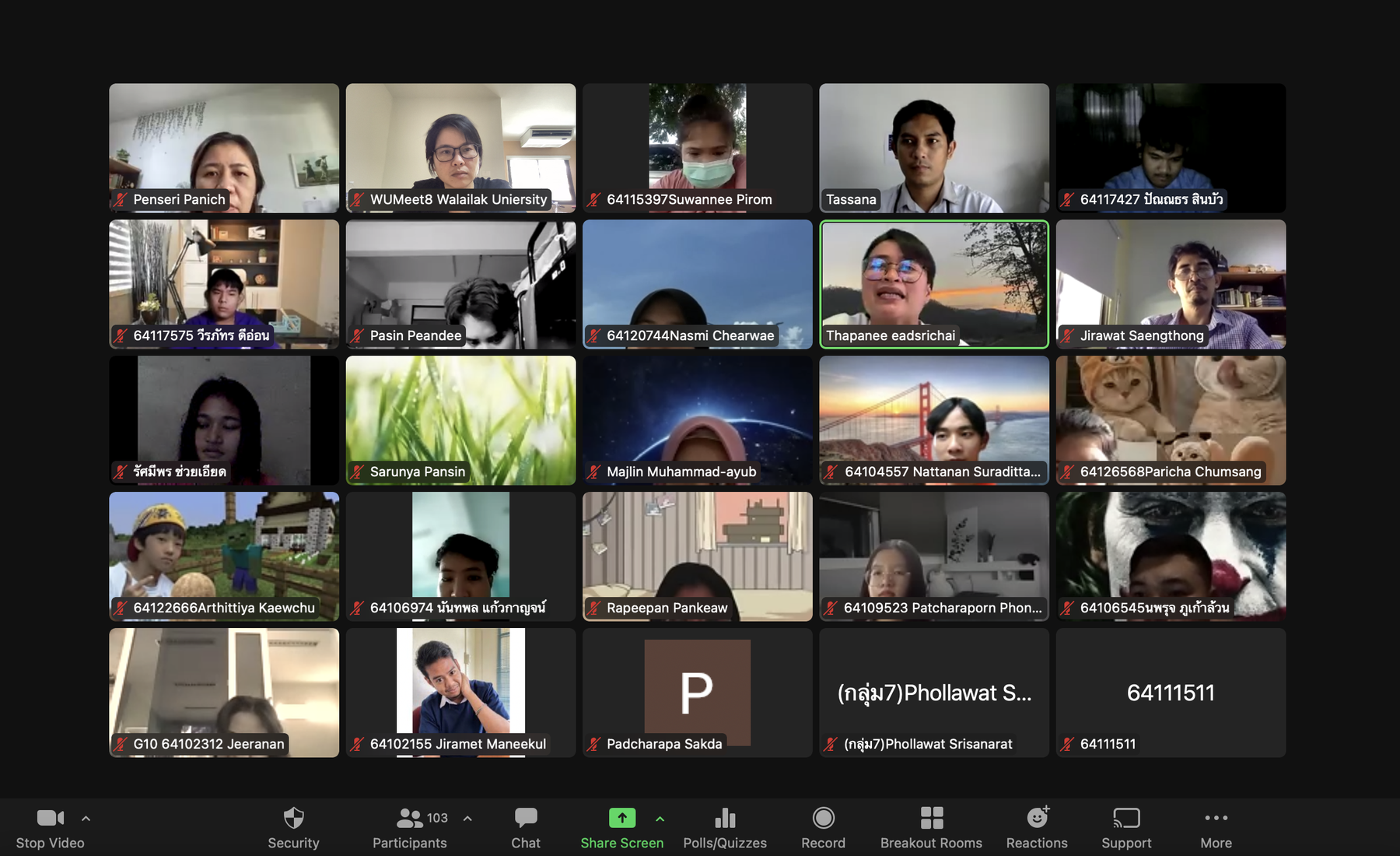Open the More options menu
Viewport: 1400px width, 856px height.
[x=1216, y=819]
